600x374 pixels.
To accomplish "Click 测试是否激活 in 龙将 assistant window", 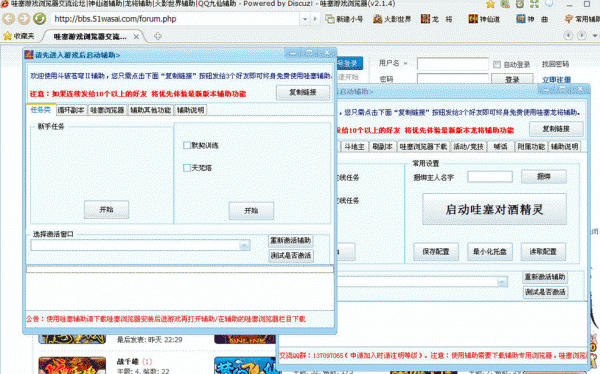I will 545,292.
